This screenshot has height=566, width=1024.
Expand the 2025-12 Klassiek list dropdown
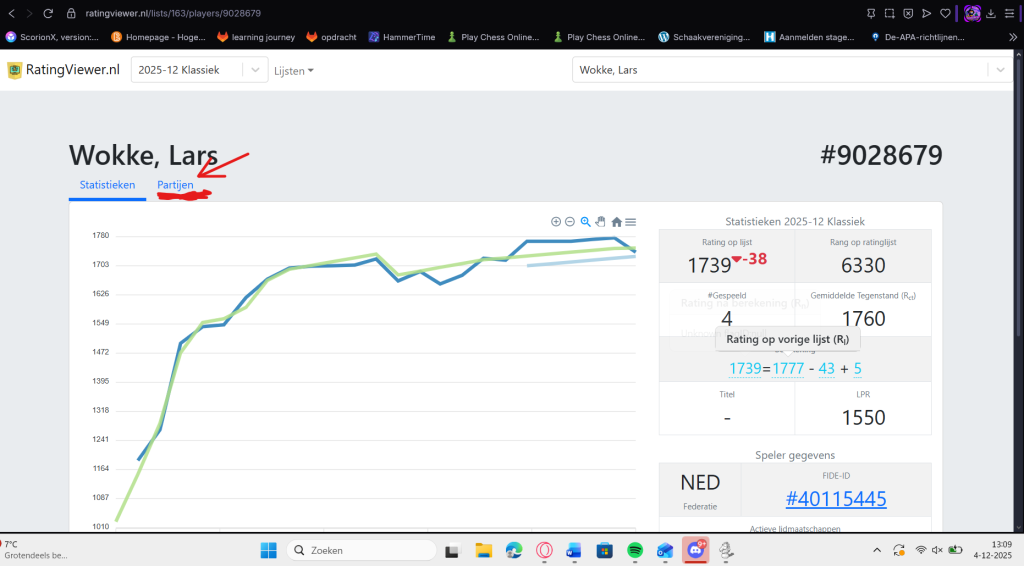(x=200, y=70)
